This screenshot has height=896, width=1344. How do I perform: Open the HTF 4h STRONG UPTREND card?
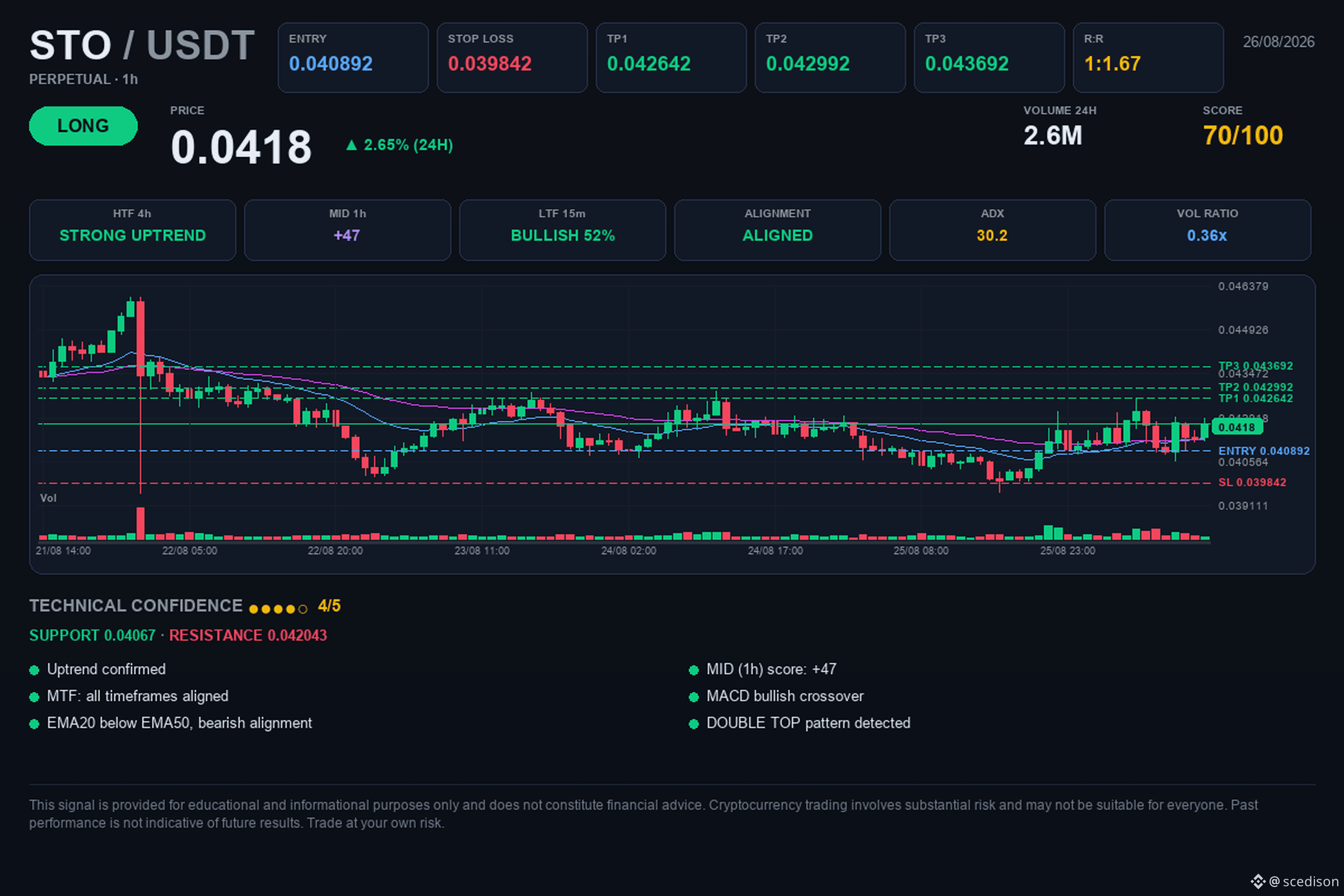pyautogui.click(x=133, y=230)
